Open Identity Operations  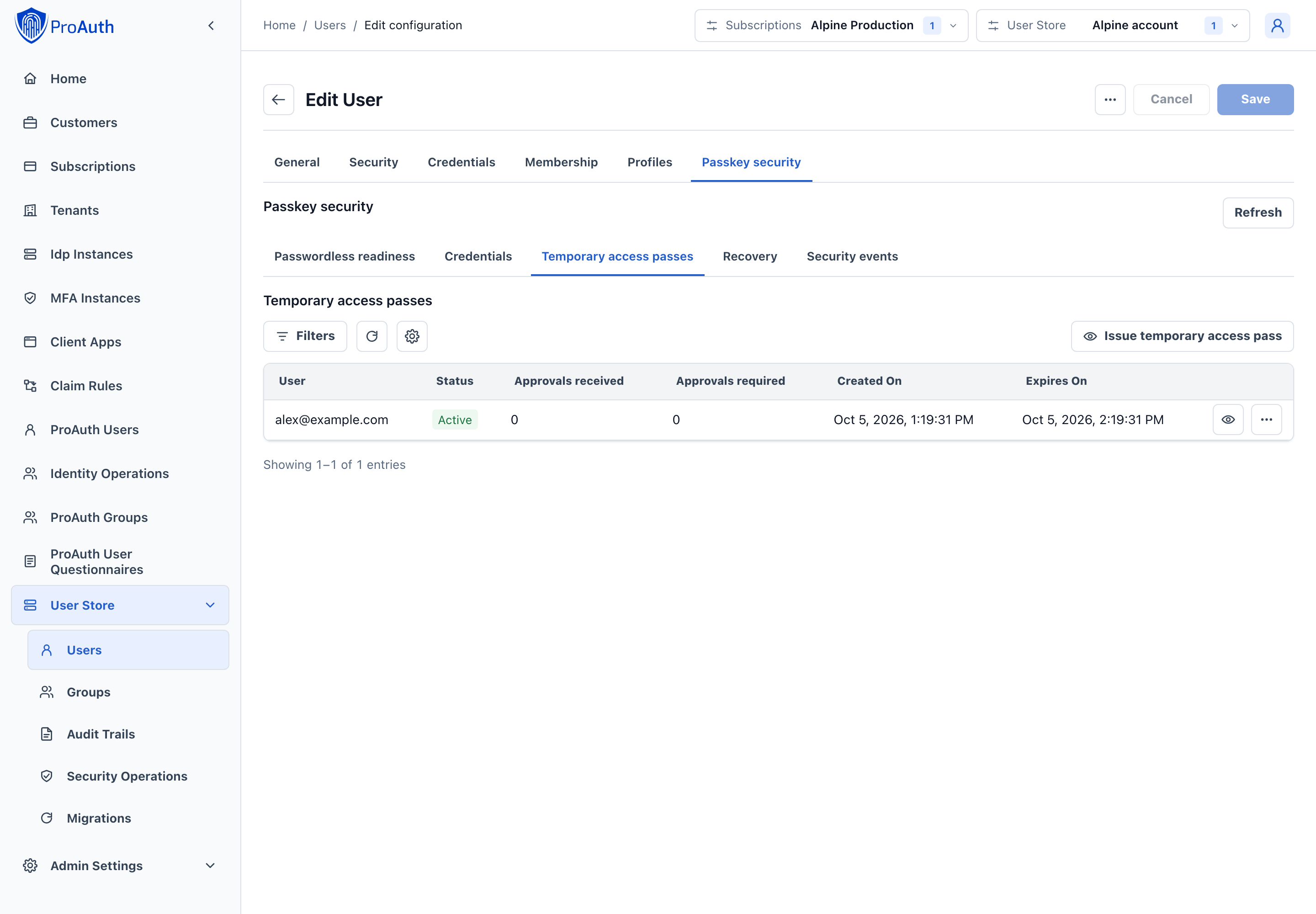click(120, 473)
